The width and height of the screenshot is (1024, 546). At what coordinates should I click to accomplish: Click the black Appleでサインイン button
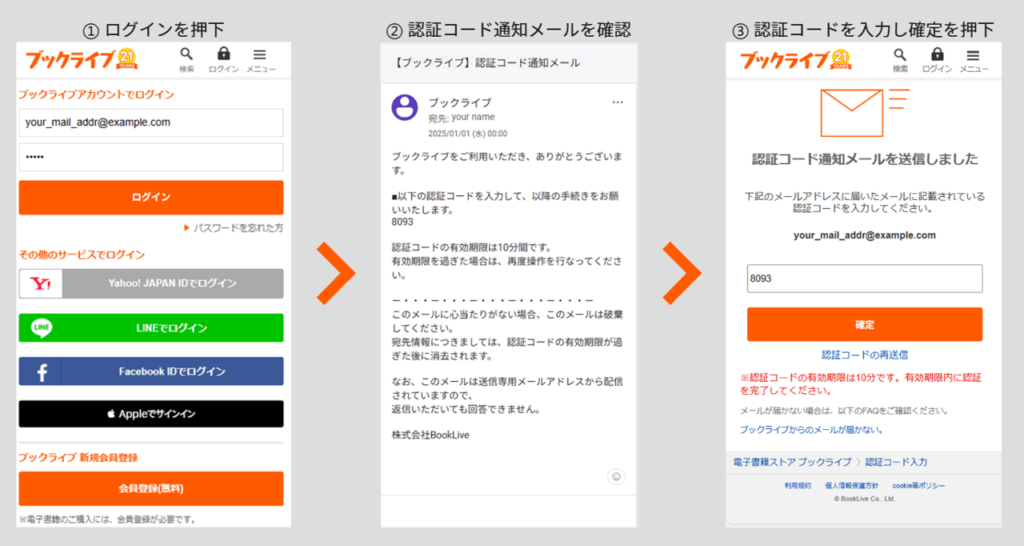[x=151, y=414]
